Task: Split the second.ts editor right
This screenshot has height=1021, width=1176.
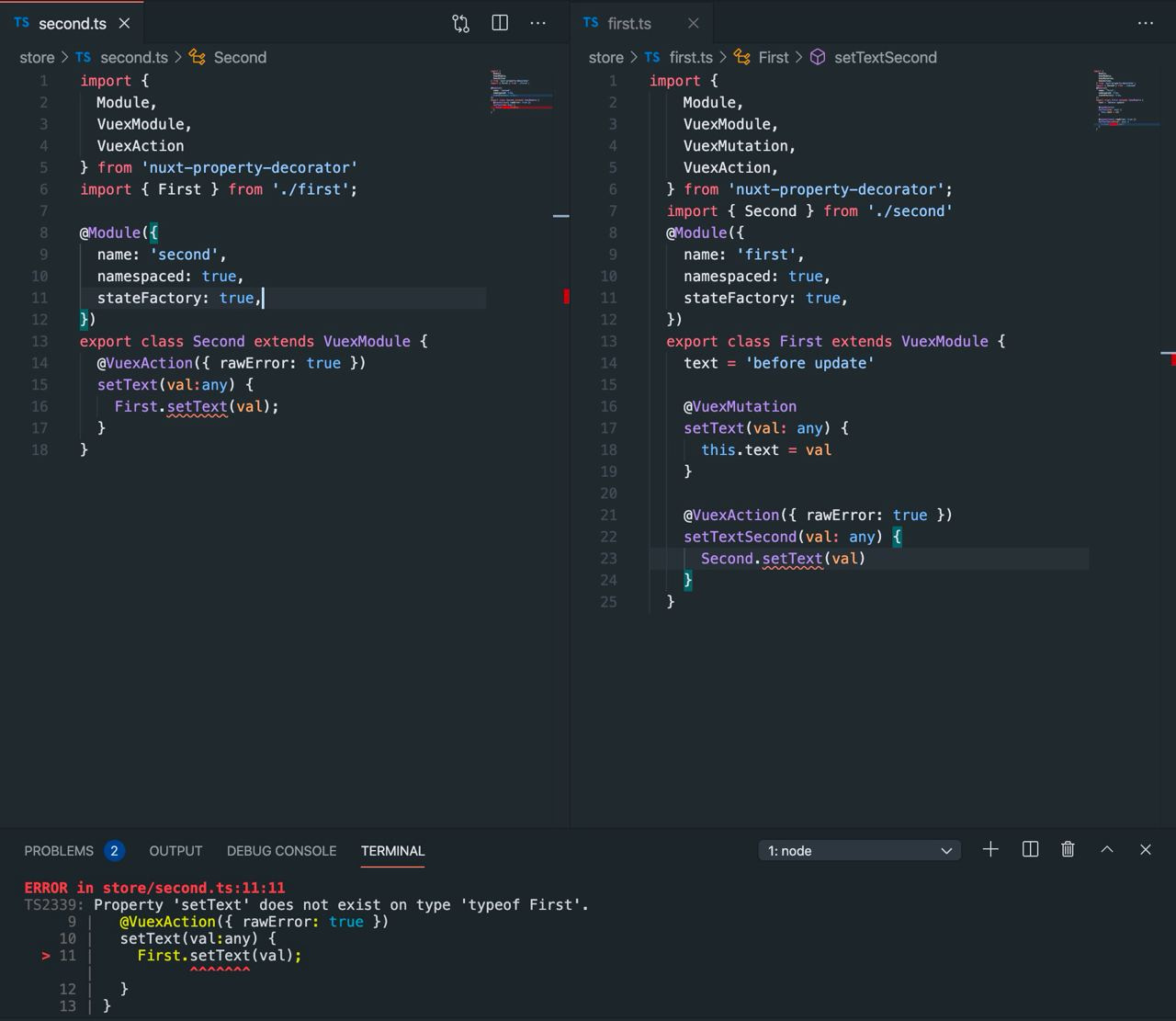Action: pyautogui.click(x=500, y=23)
